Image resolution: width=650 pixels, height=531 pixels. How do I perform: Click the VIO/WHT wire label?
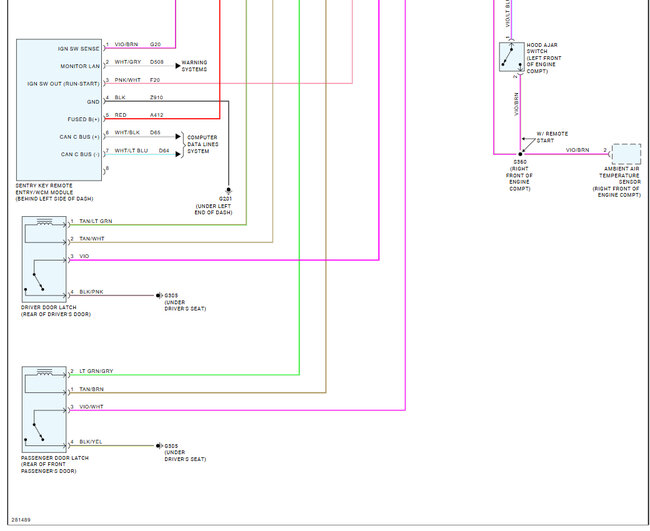[x=92, y=407]
